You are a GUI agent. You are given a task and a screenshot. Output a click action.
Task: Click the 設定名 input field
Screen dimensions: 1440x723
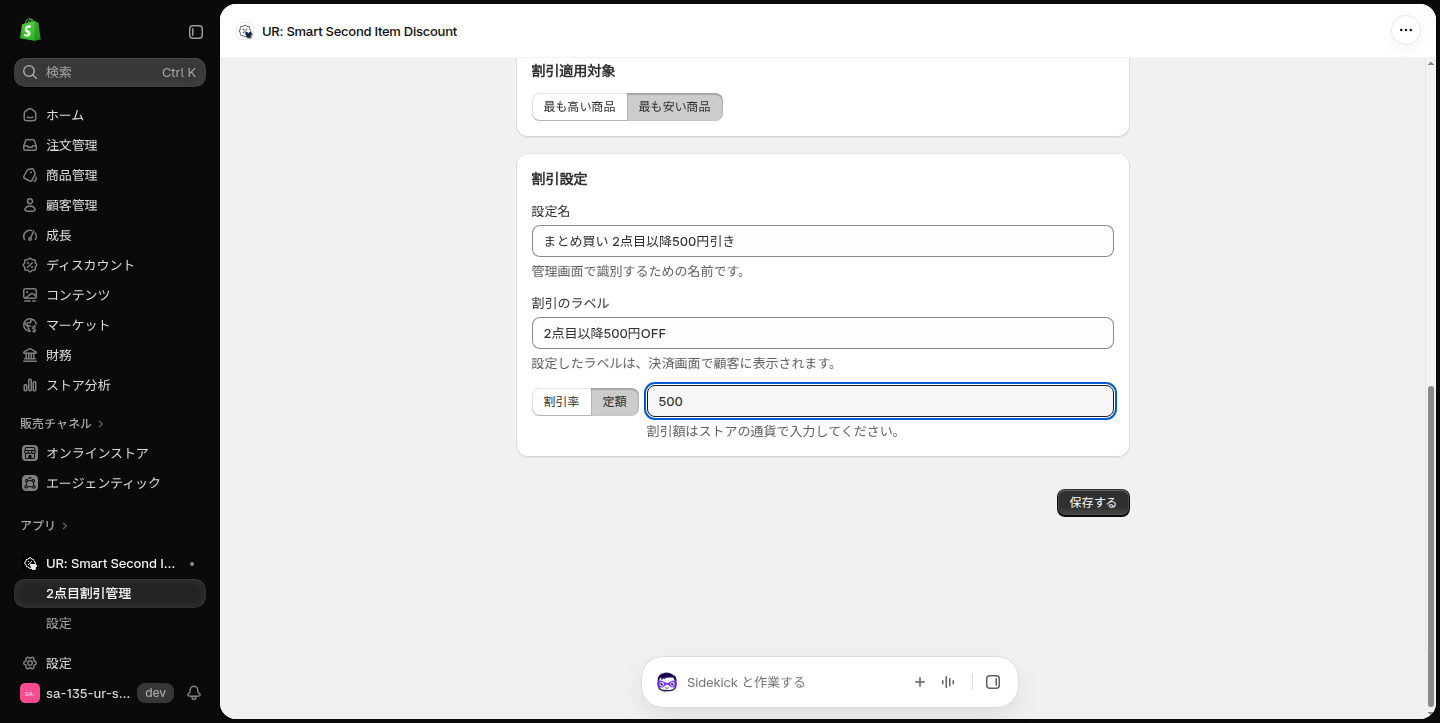click(x=823, y=241)
